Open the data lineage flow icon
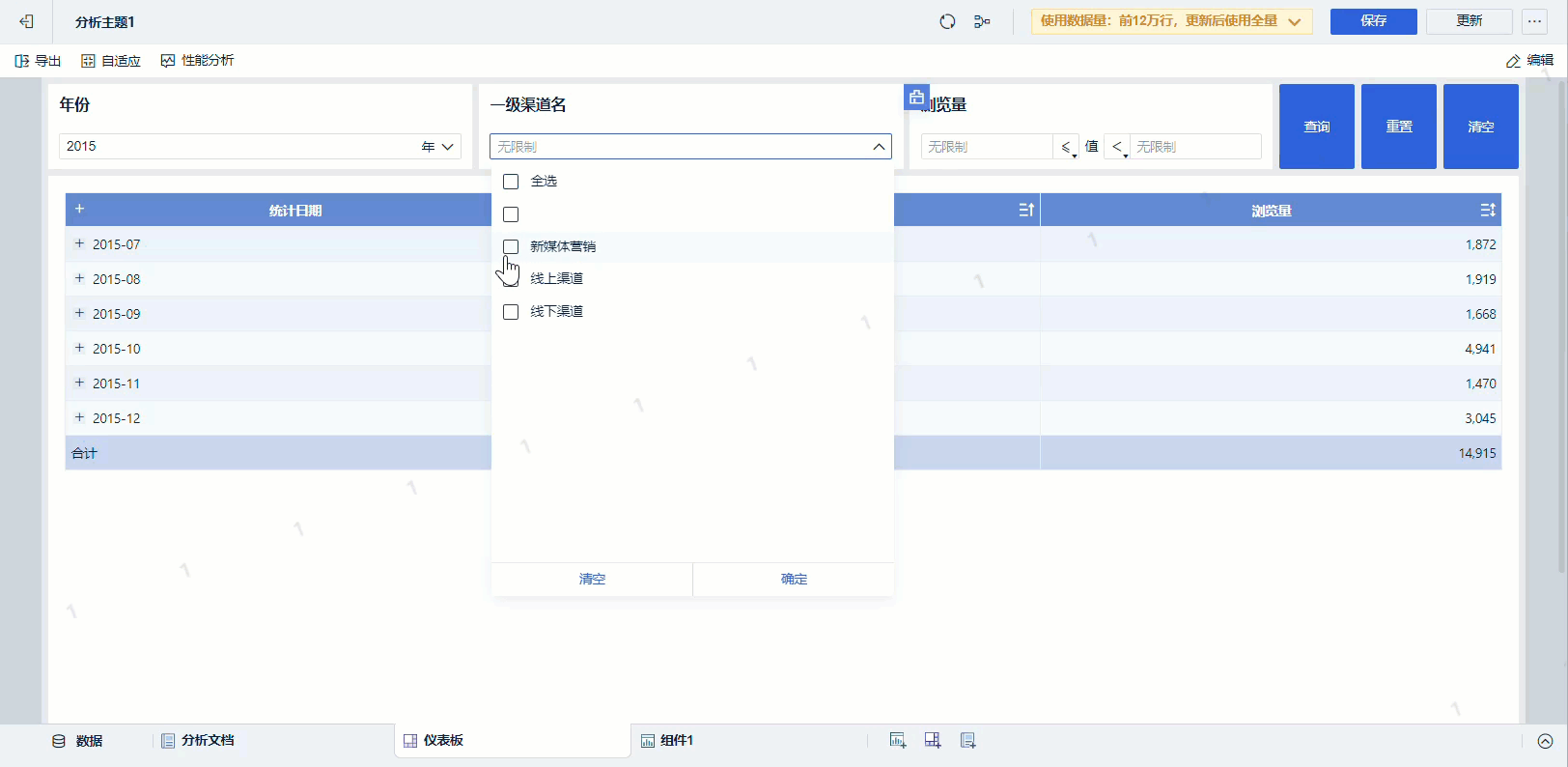Viewport: 1568px width, 767px height. coord(982,21)
